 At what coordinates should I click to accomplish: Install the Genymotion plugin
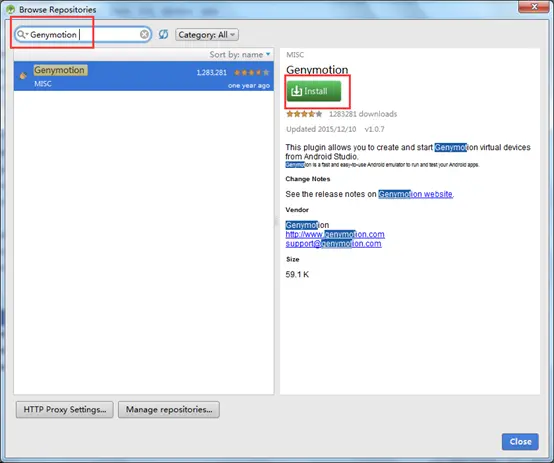(314, 91)
